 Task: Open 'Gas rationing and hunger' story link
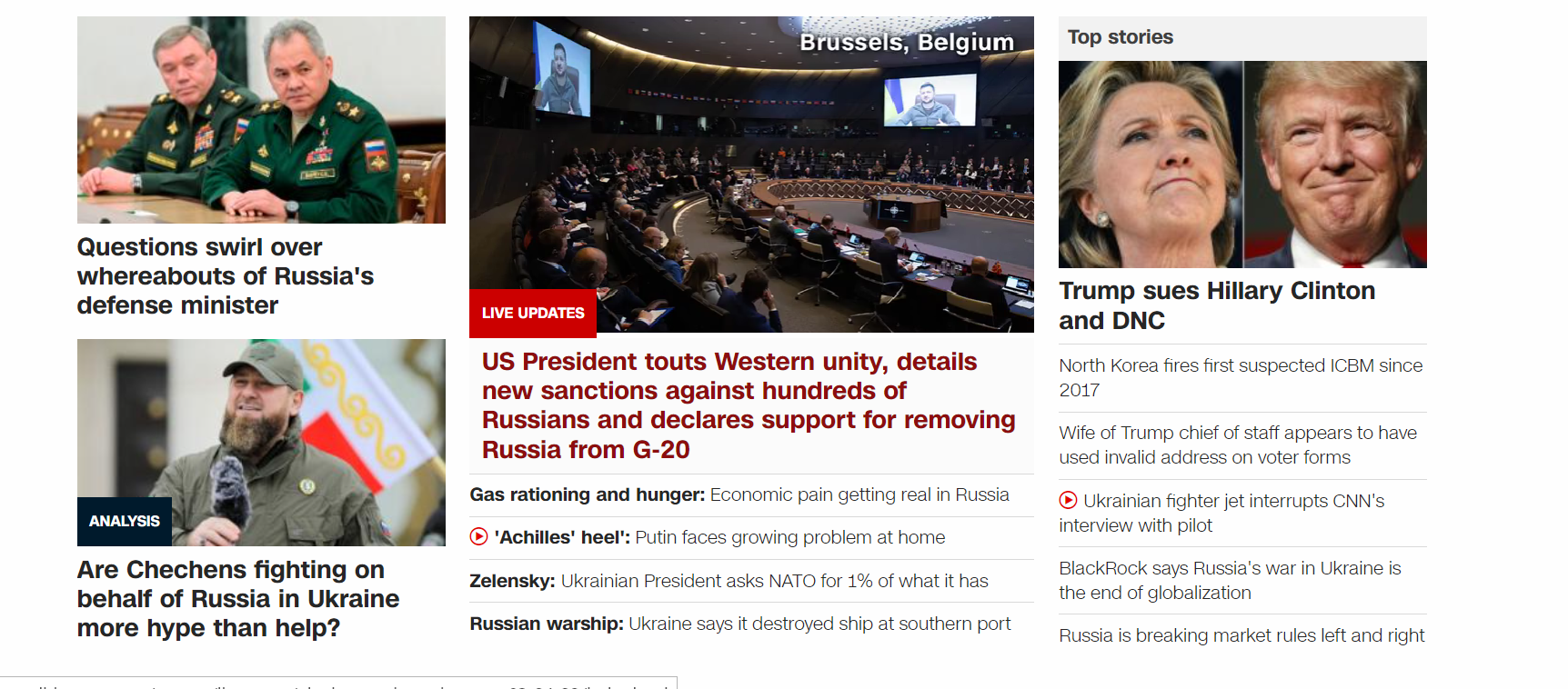pyautogui.click(x=739, y=494)
